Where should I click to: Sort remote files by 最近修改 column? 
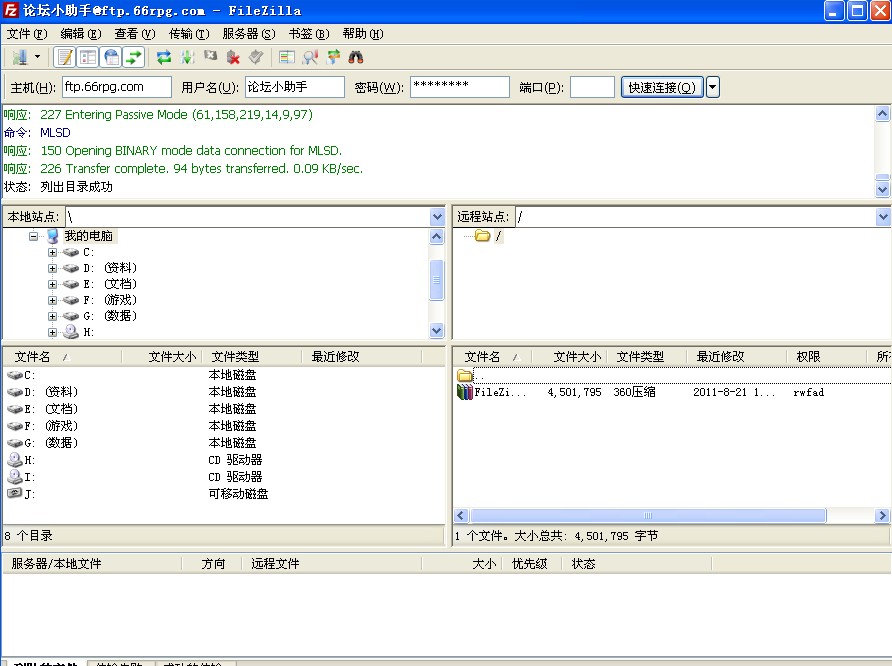(x=737, y=357)
